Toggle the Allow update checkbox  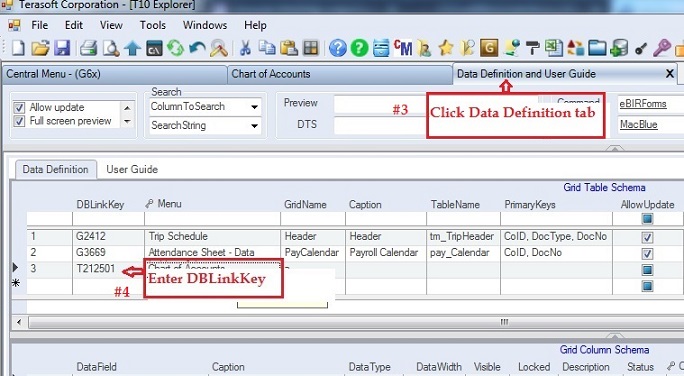click(19, 108)
